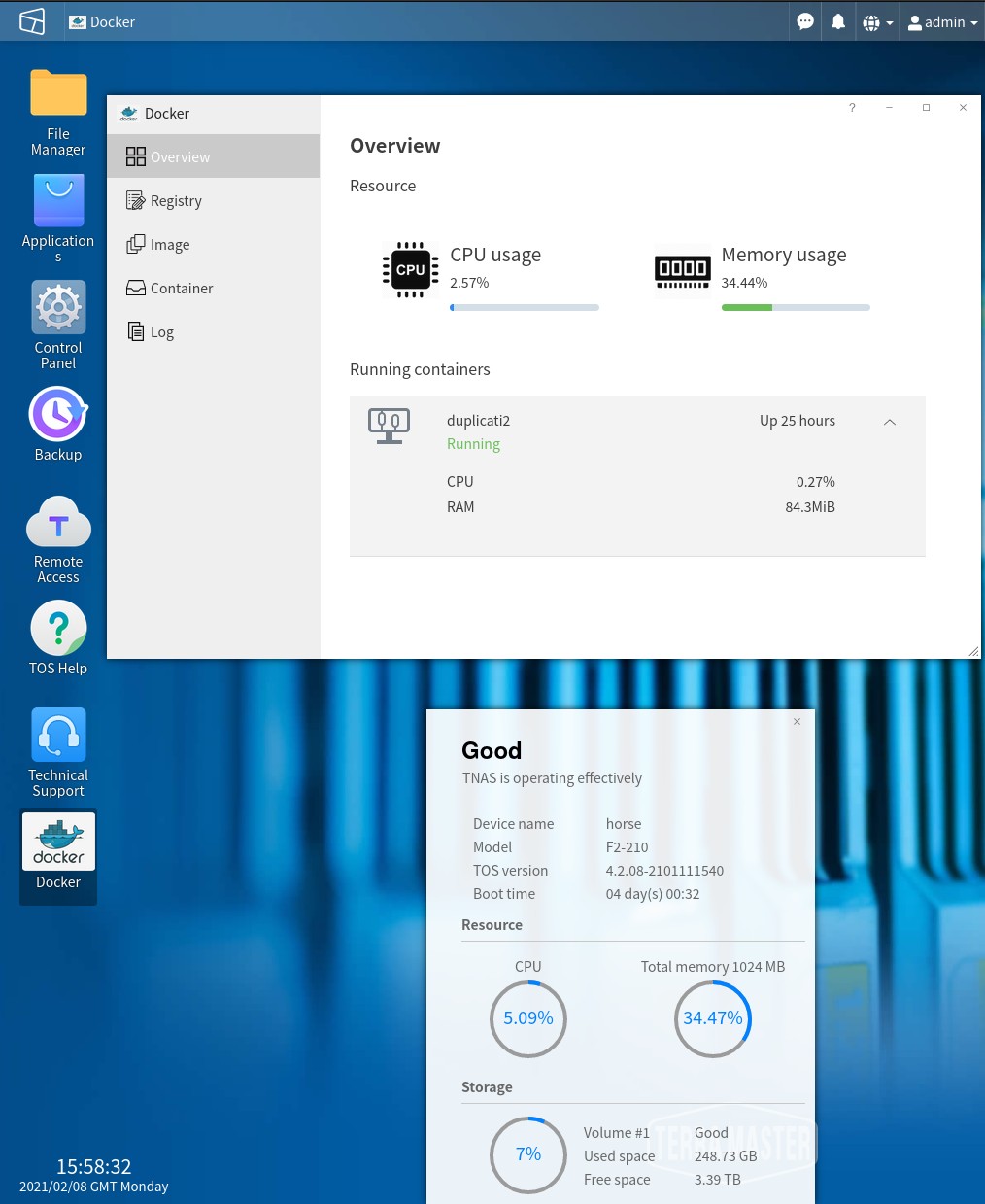The width and height of the screenshot is (985, 1204).
Task: Click the Volume #1 storage percentage circle
Action: coord(527,1154)
